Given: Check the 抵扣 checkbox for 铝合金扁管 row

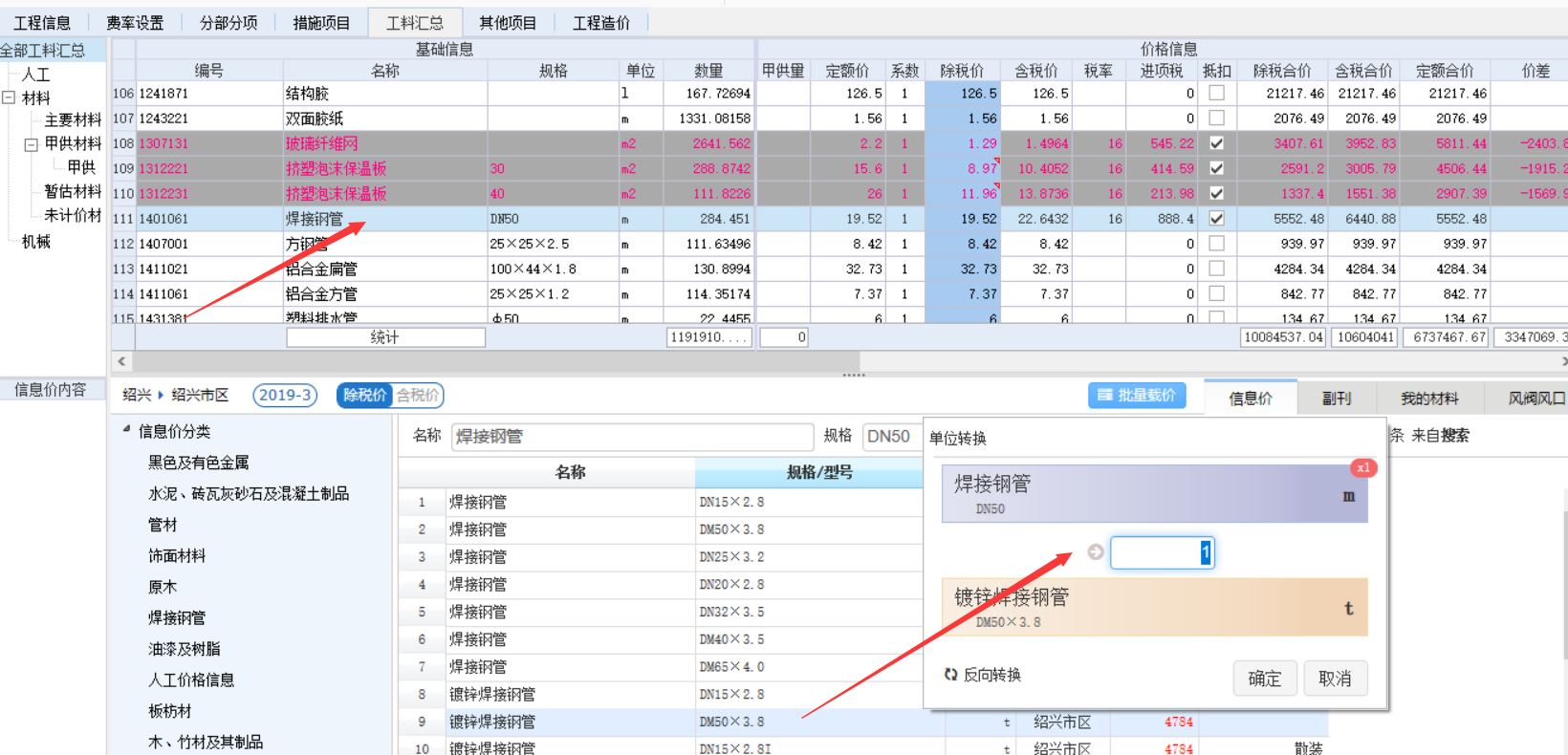Looking at the screenshot, I should click(1216, 269).
